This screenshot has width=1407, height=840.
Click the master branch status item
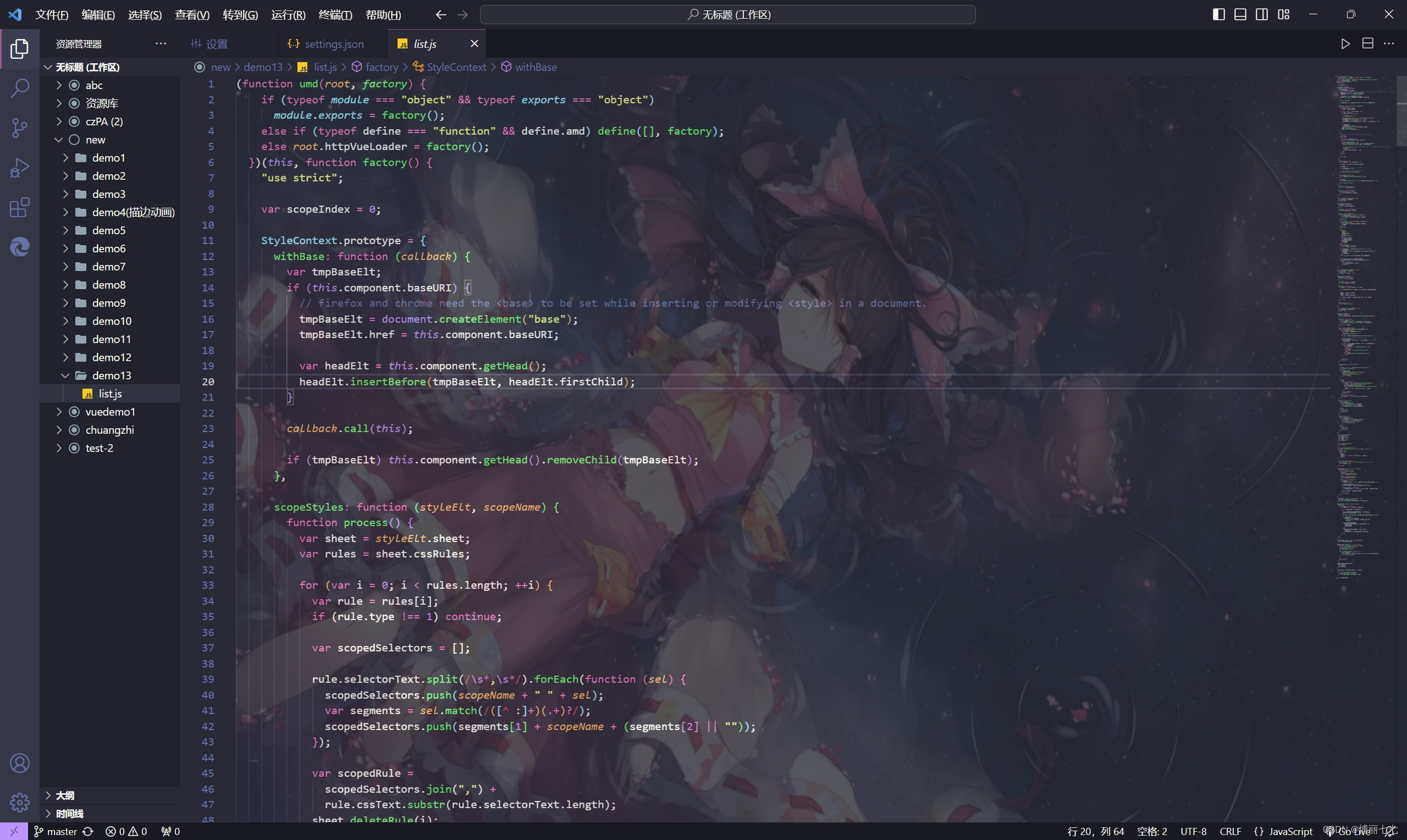(61, 831)
